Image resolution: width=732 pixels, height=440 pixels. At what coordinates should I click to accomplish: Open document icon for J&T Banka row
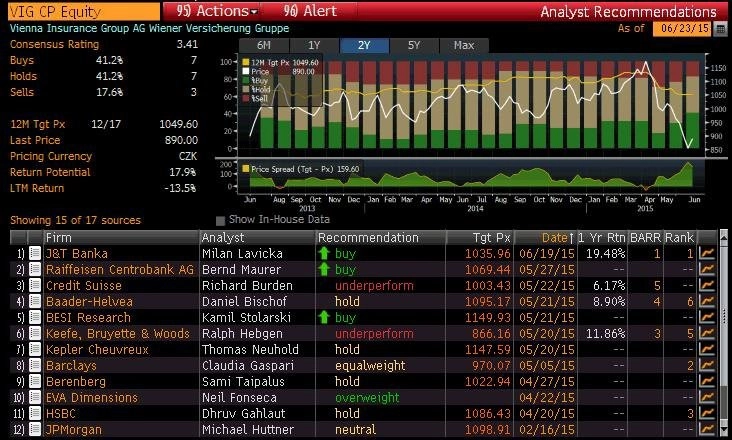(35, 253)
